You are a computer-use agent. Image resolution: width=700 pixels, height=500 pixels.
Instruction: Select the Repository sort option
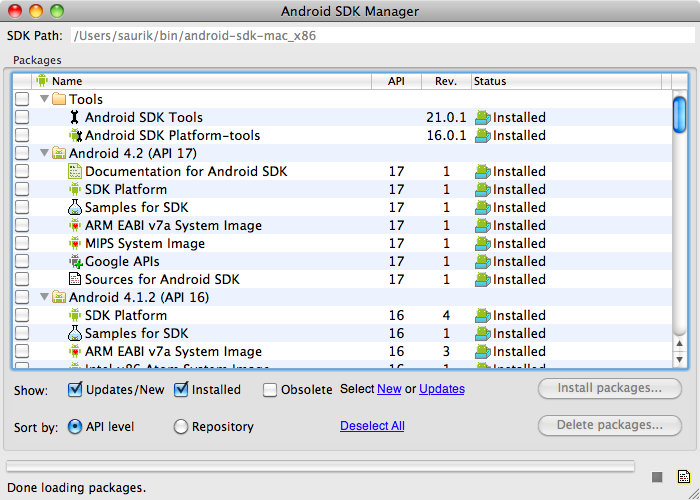click(181, 427)
